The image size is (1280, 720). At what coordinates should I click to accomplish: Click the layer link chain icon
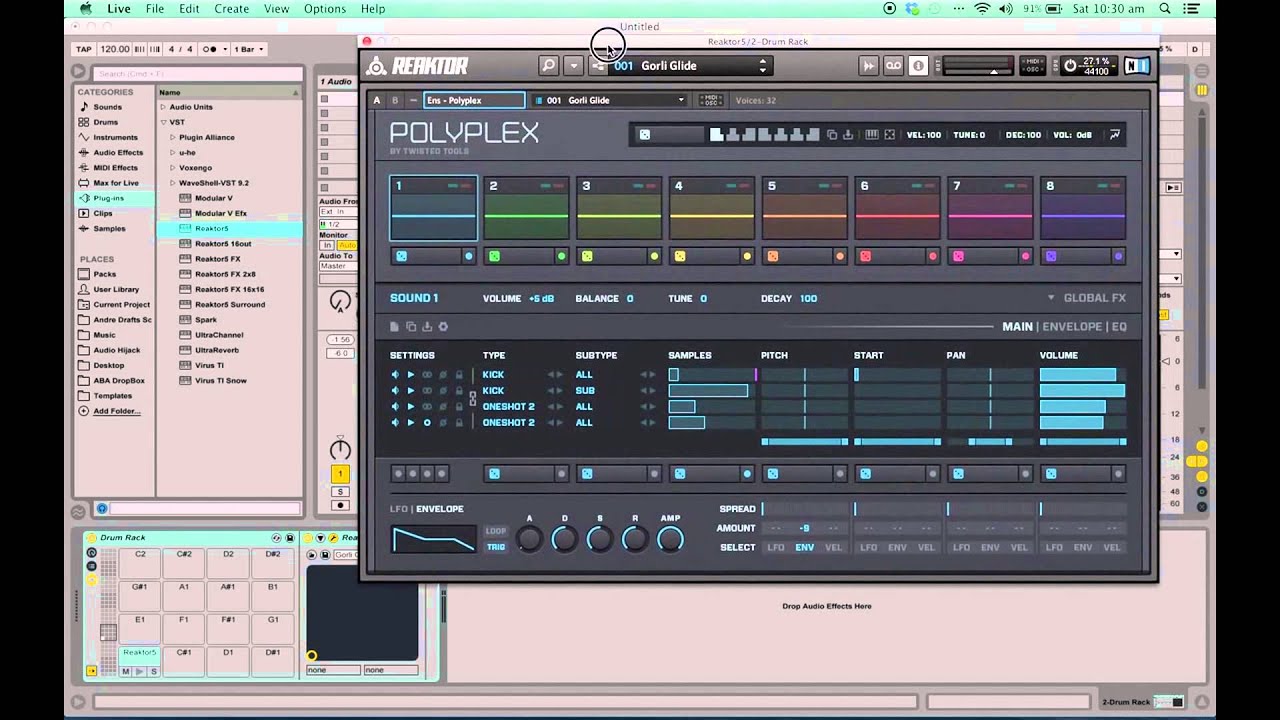click(473, 398)
